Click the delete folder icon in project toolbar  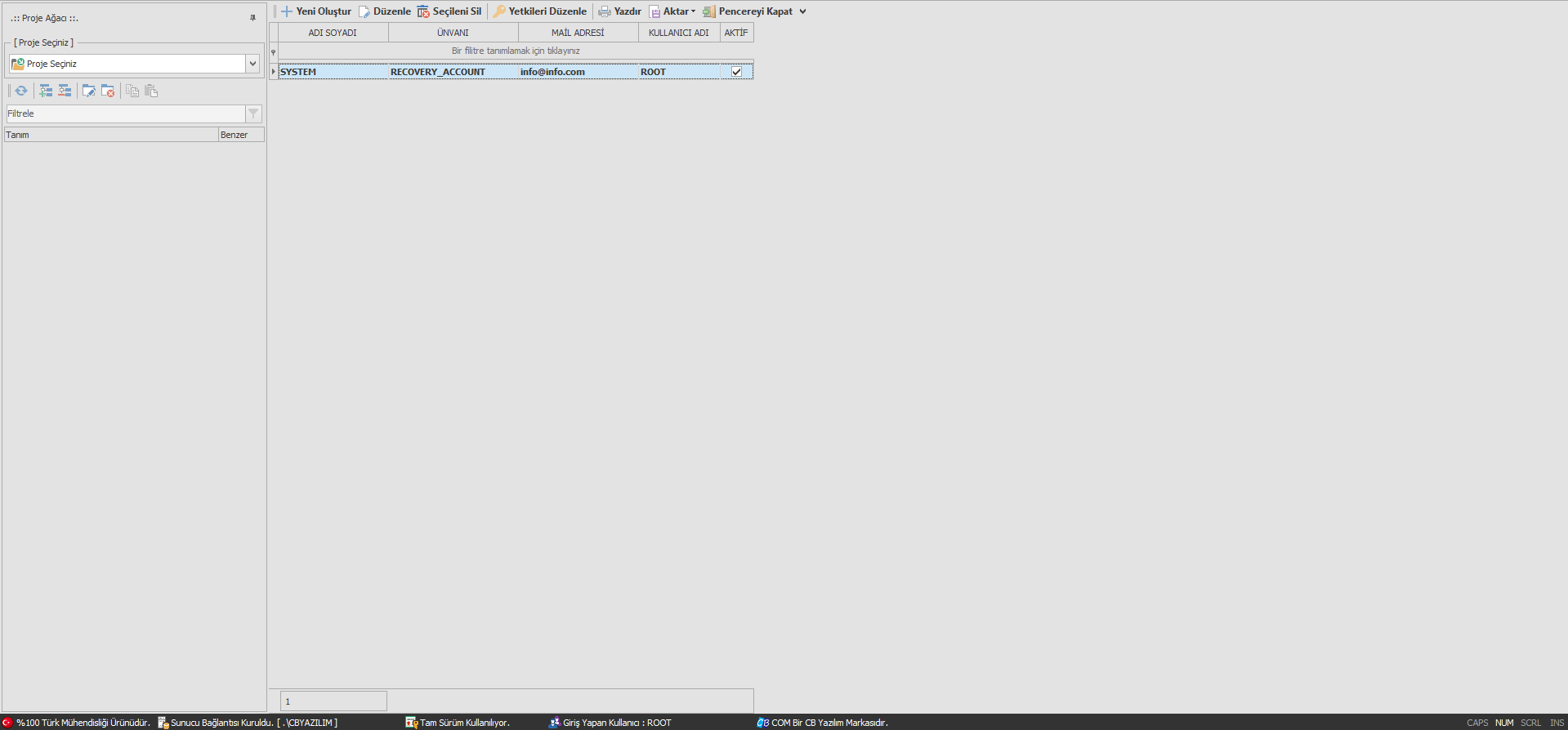[108, 91]
